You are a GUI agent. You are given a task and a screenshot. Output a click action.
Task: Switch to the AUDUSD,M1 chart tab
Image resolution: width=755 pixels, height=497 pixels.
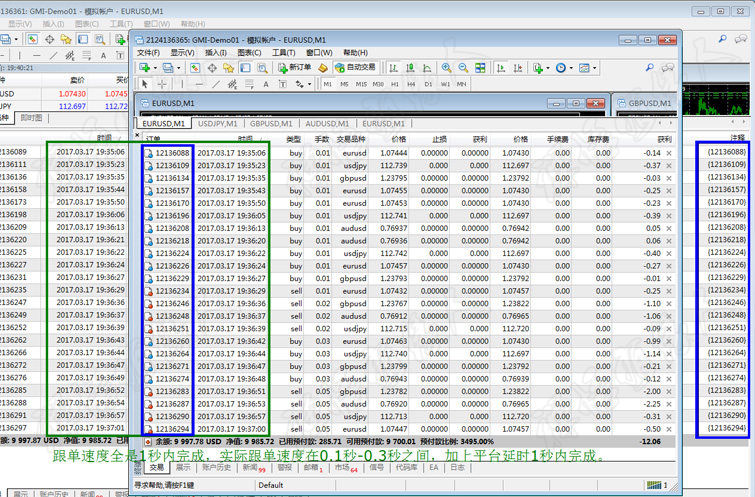[327, 124]
